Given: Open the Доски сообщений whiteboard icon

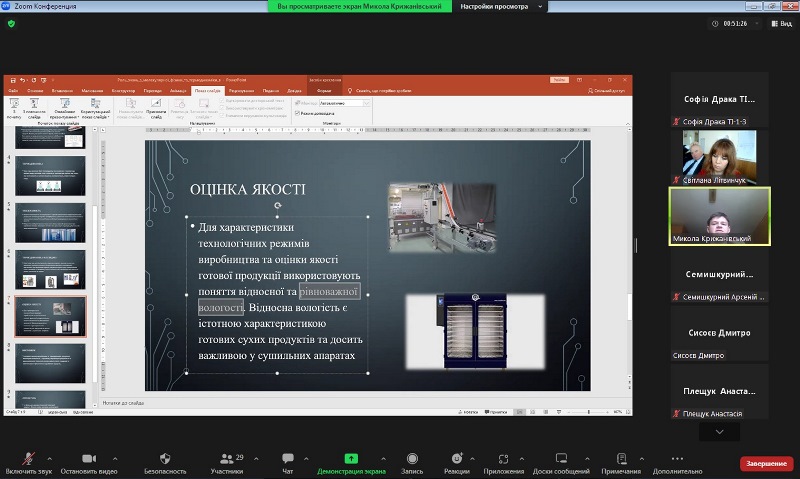Looking at the screenshot, I should (561, 457).
